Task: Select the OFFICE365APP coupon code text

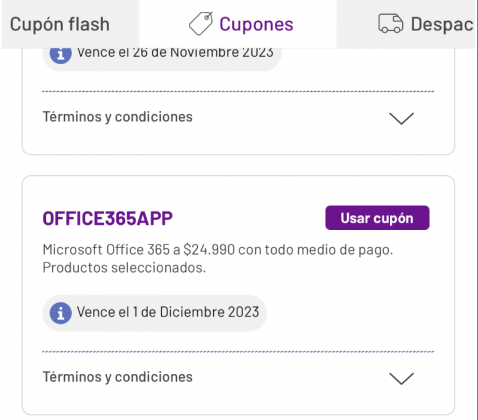Action: 107,218
